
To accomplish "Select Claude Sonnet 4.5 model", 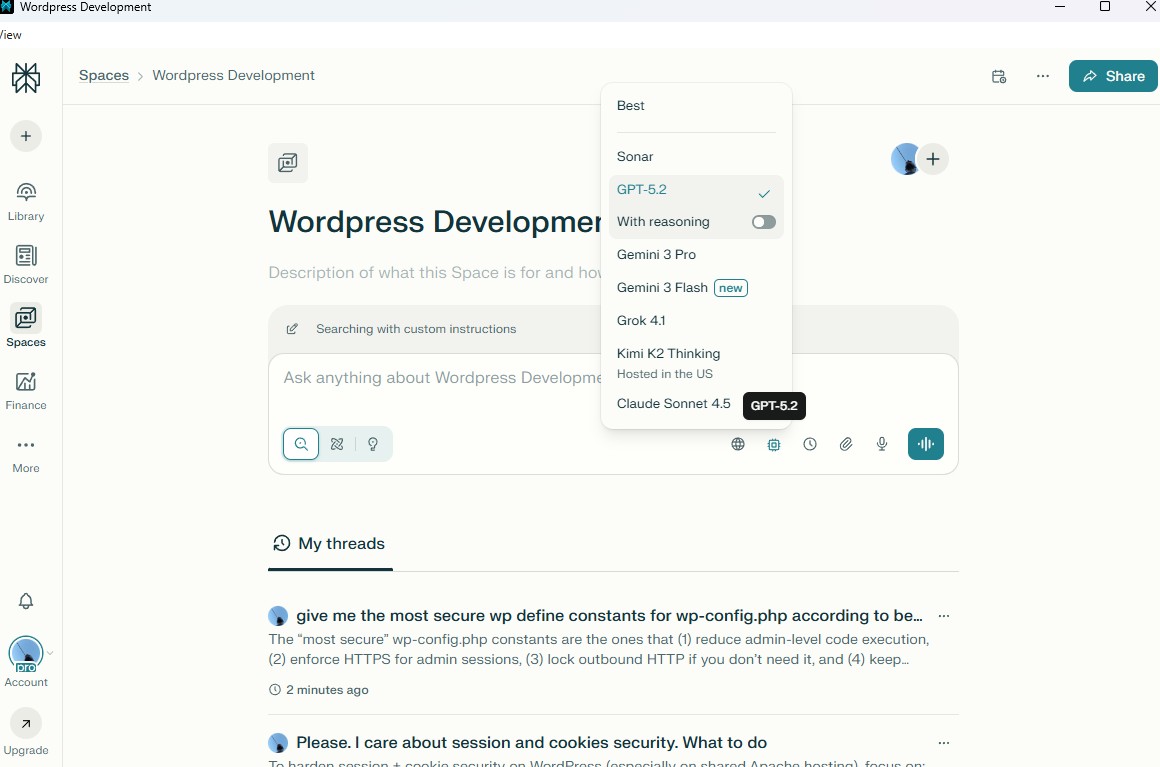I will tap(673, 404).
